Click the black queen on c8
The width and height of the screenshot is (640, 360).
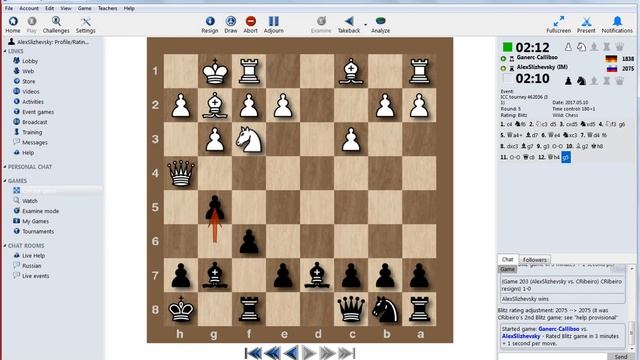351,309
